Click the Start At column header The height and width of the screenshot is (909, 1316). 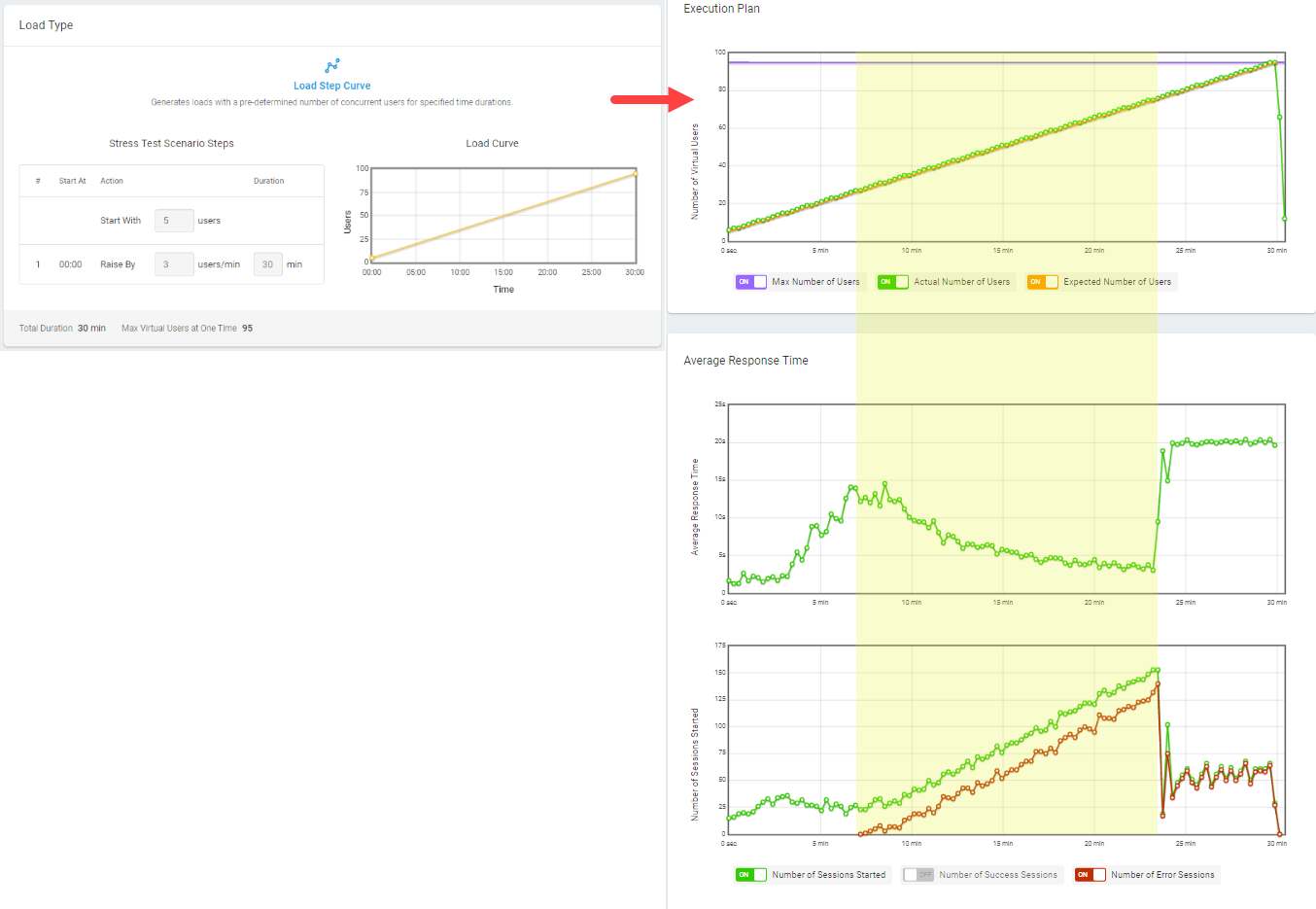pos(72,181)
